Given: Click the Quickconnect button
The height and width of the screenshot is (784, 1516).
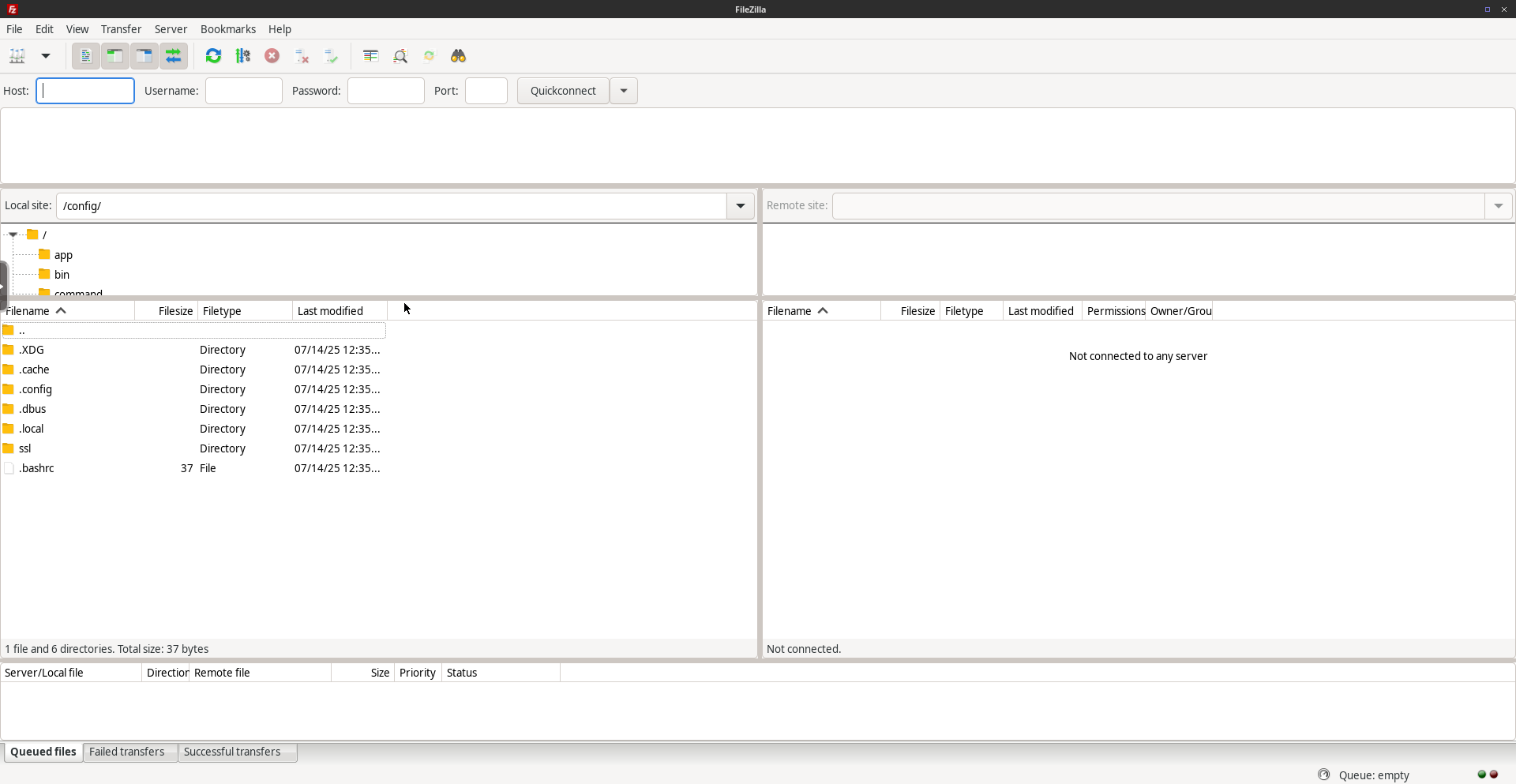Looking at the screenshot, I should pyautogui.click(x=563, y=91).
